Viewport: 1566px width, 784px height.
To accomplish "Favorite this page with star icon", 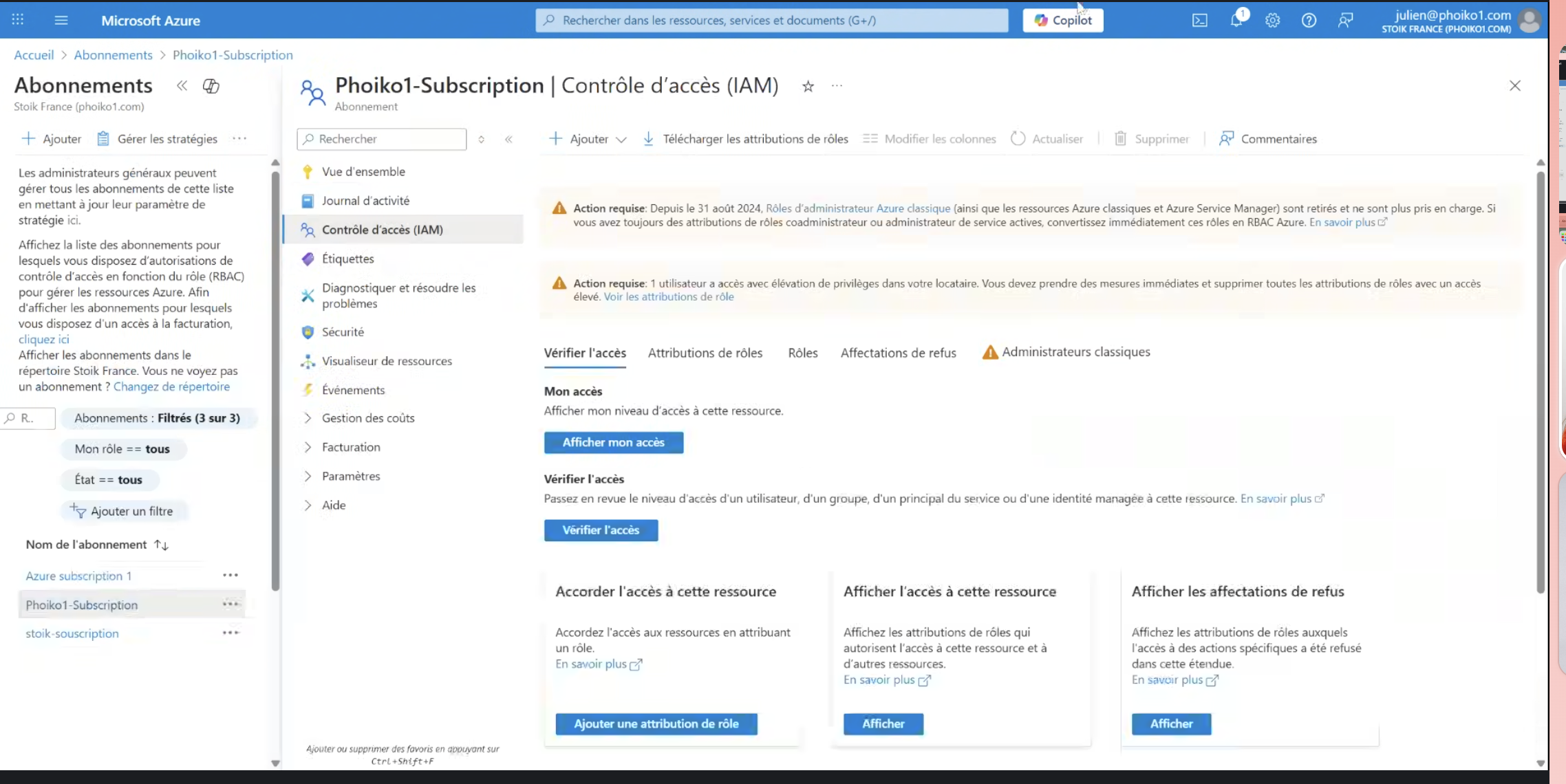I will pyautogui.click(x=808, y=87).
